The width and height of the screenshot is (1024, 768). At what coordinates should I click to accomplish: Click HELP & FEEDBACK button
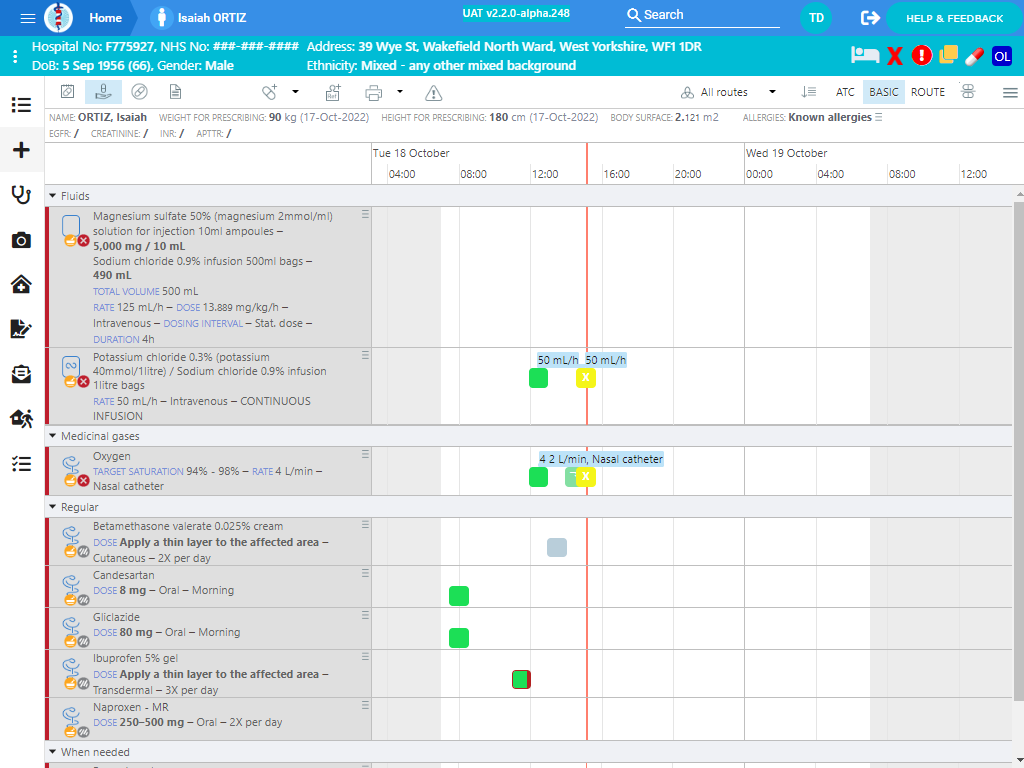[953, 18]
